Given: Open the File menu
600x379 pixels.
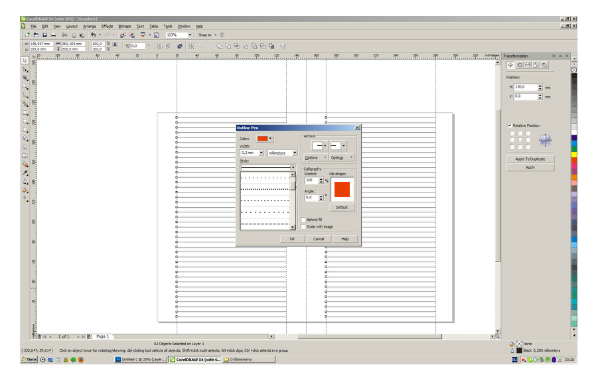Looking at the screenshot, I should [34, 26].
